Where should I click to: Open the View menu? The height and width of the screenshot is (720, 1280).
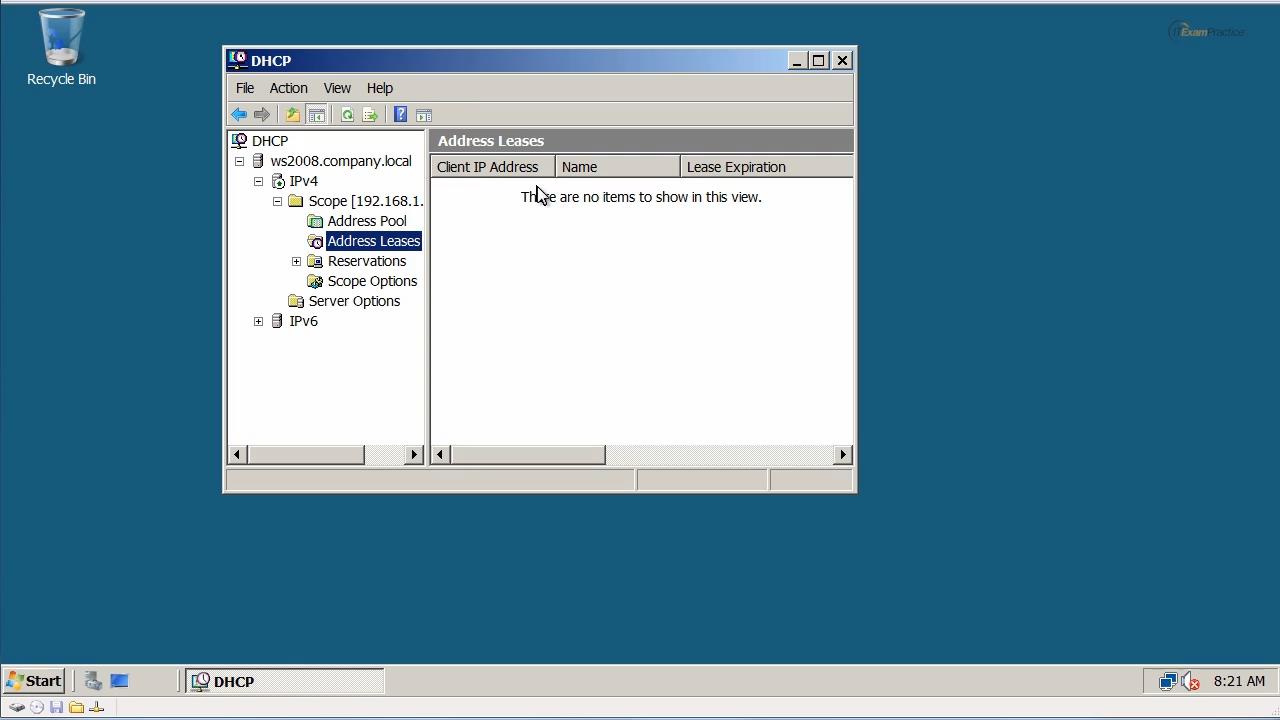pos(337,88)
